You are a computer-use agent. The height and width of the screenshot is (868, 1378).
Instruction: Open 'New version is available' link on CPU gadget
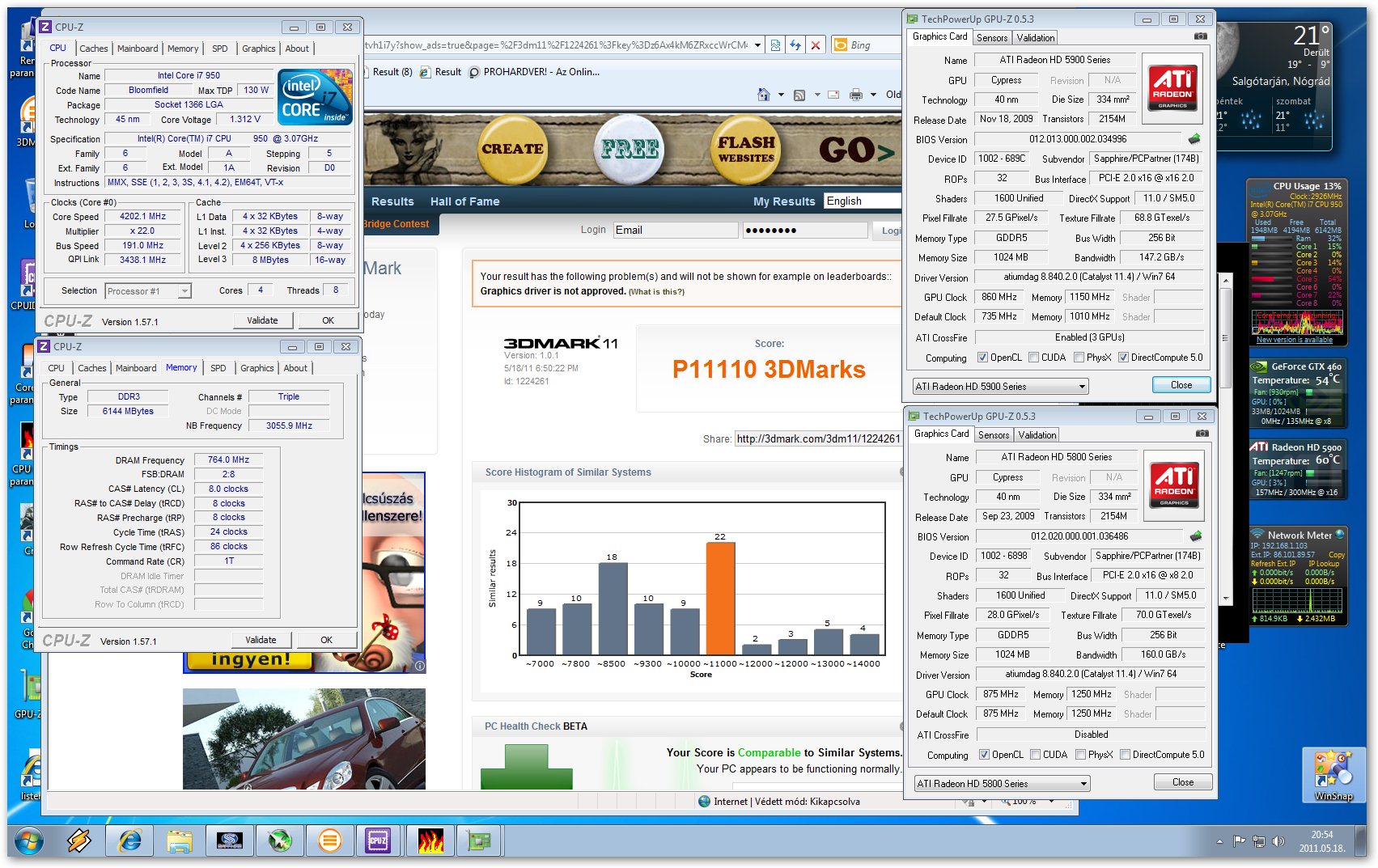coord(1294,340)
